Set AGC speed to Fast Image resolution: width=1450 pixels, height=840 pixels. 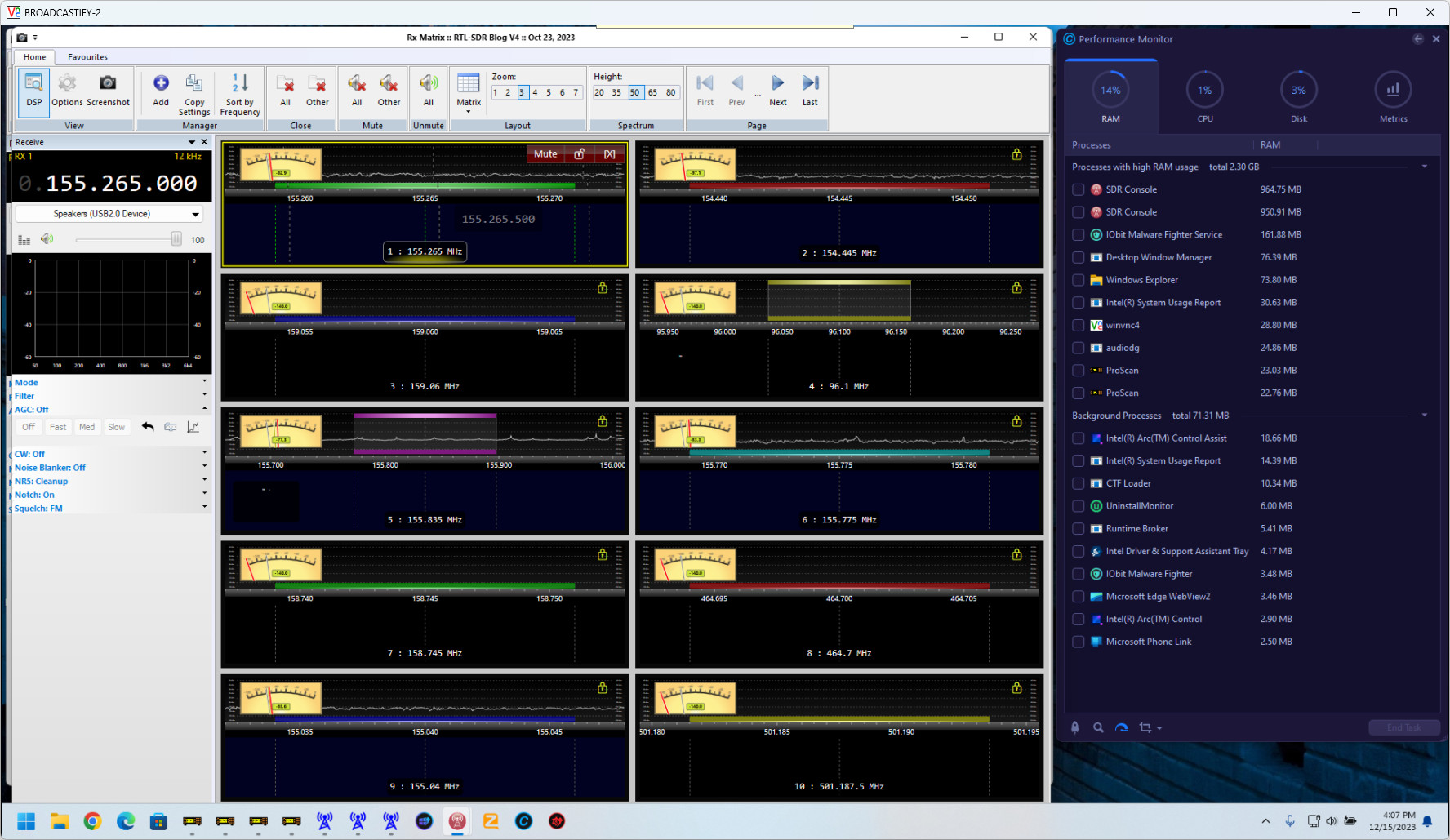[58, 427]
